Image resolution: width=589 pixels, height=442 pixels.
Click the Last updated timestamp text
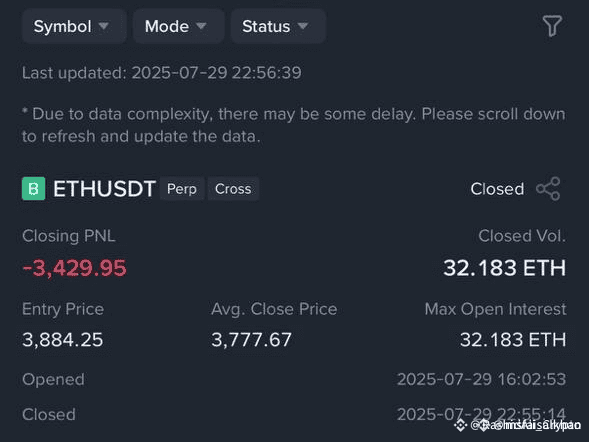pyautogui.click(x=162, y=73)
